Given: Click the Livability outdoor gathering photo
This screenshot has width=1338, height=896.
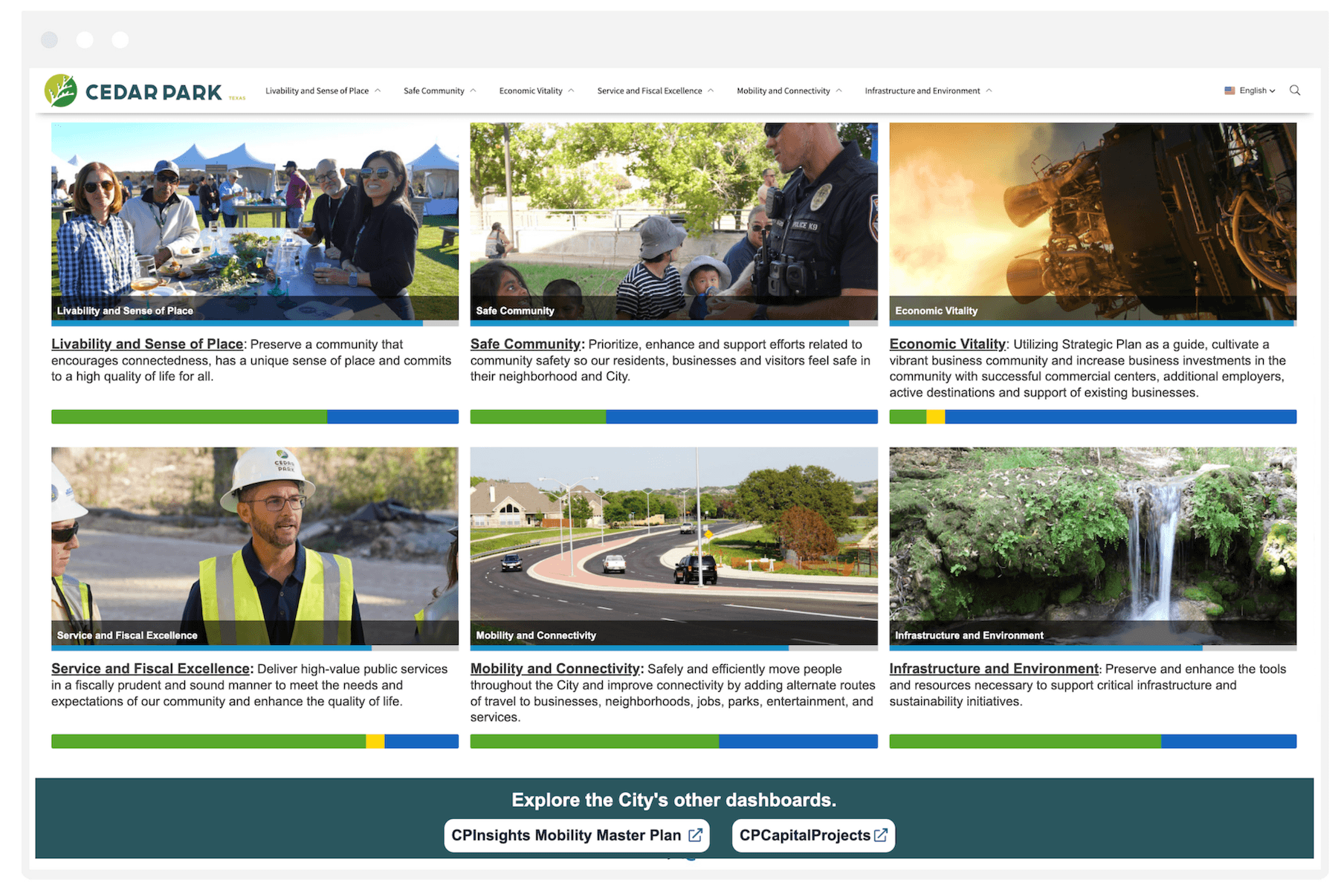Looking at the screenshot, I should [x=255, y=221].
